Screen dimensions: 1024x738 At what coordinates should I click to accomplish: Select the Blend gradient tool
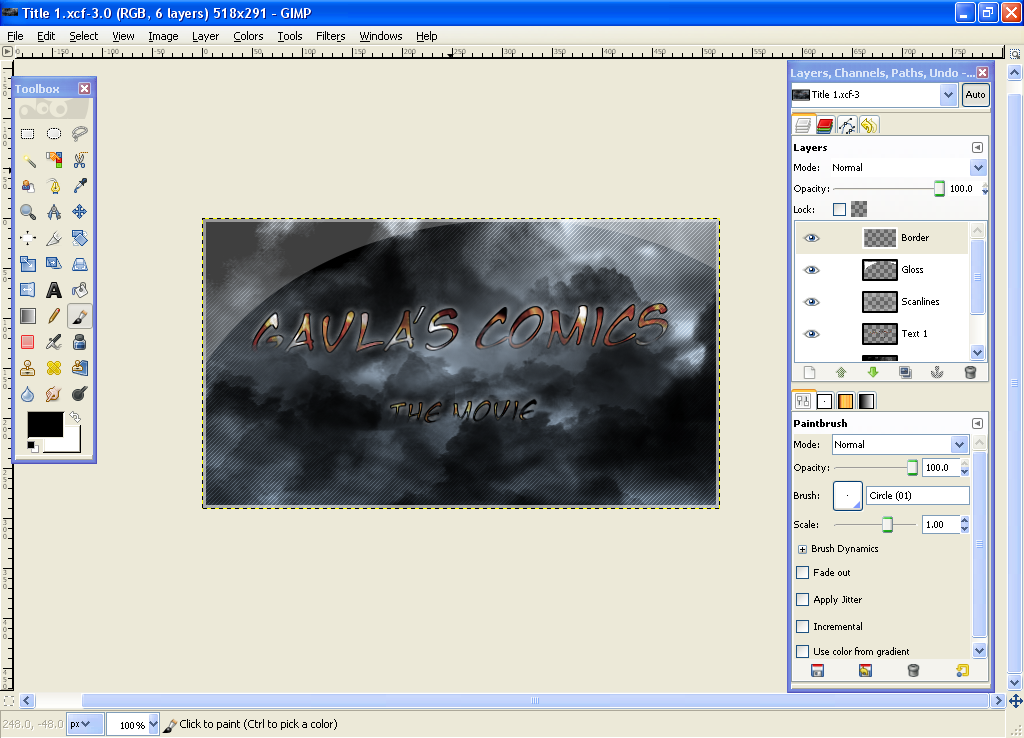point(28,315)
